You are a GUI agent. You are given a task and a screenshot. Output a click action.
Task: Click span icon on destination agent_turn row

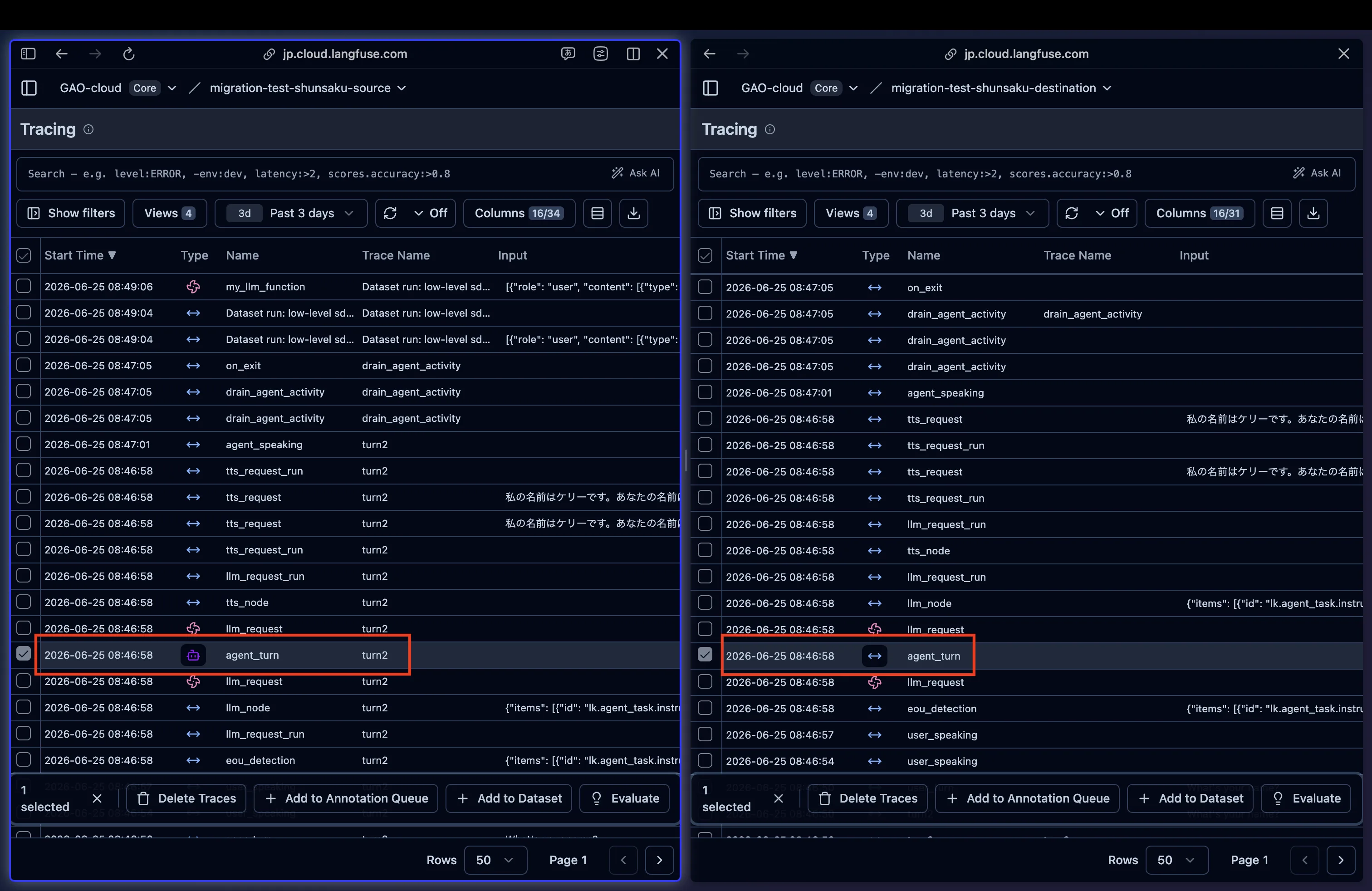coord(874,656)
